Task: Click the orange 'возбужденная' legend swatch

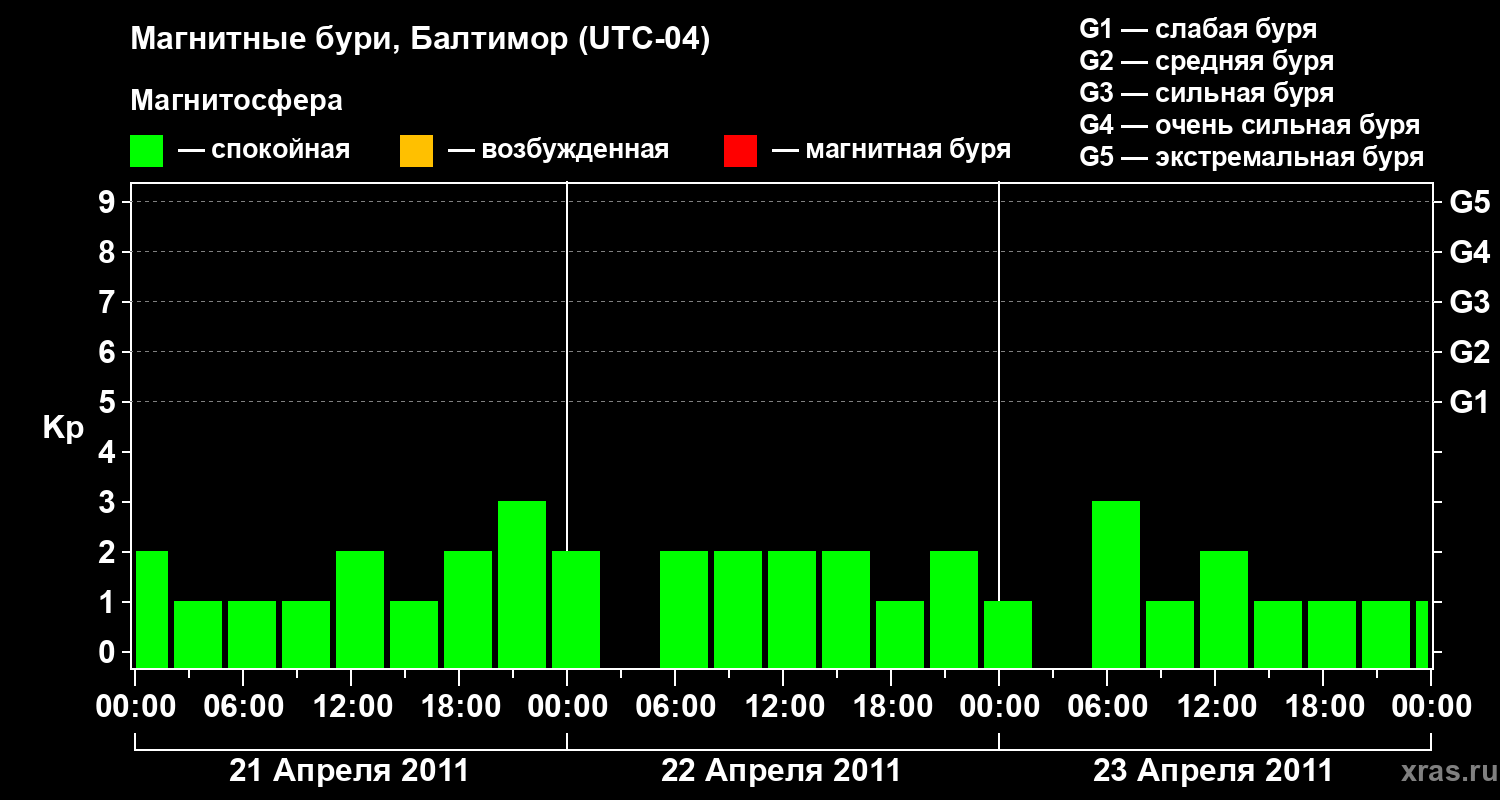Action: 416,151
